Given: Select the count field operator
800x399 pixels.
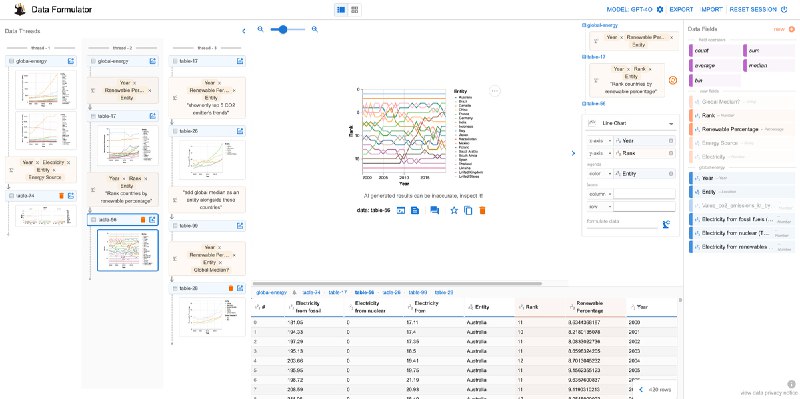Looking at the screenshot, I should 715,51.
